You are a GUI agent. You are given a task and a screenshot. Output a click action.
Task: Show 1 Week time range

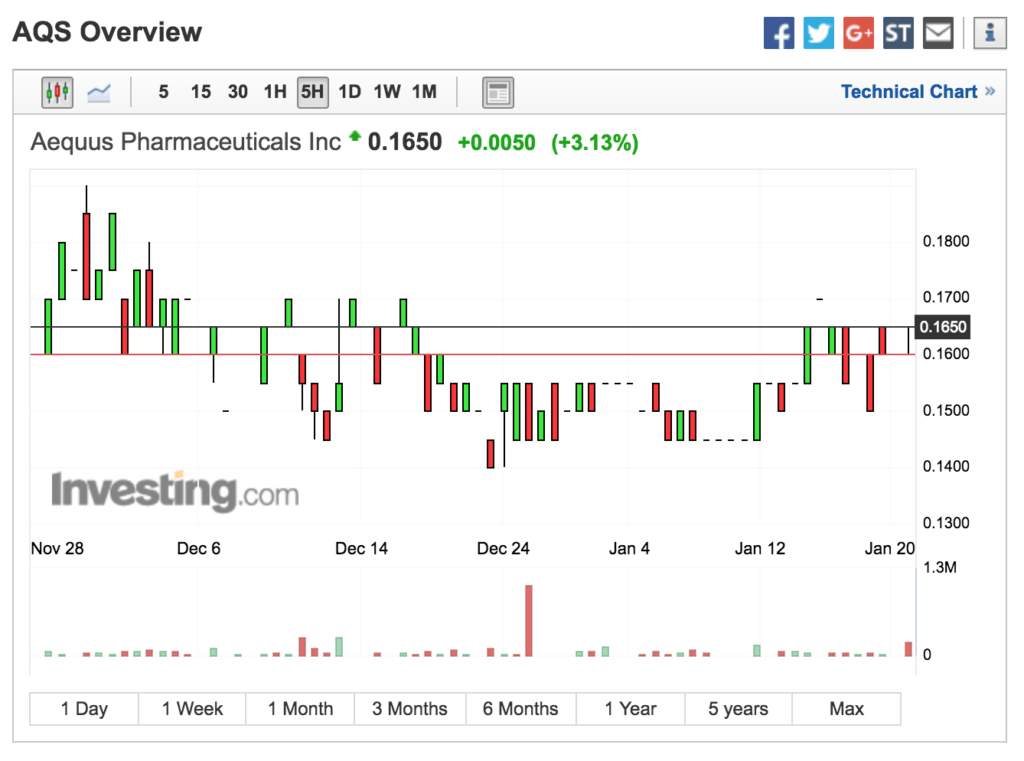click(x=192, y=709)
